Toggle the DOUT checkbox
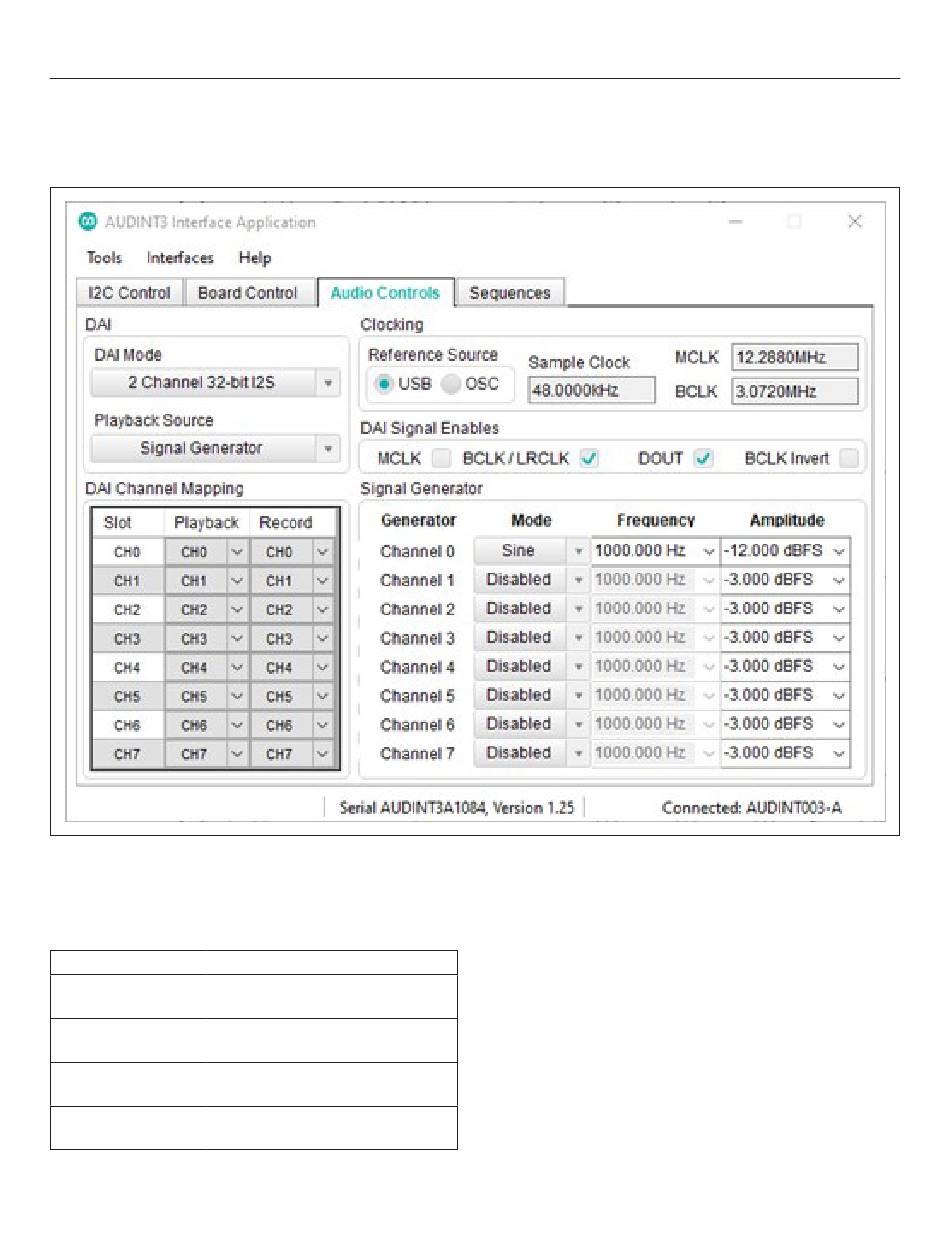Viewport: 950px width, 1254px height. coord(704,459)
